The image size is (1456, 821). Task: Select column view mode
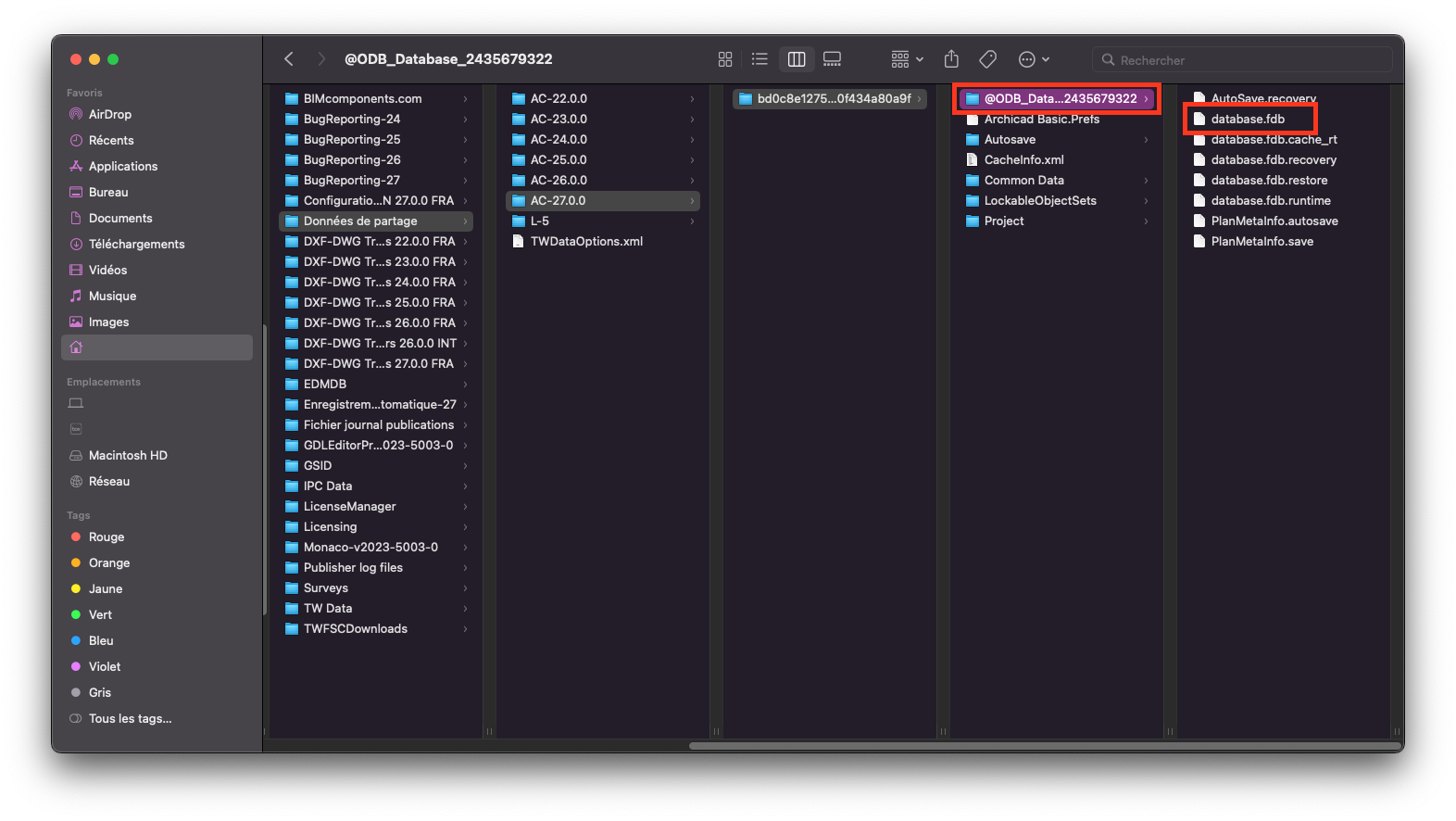(797, 59)
